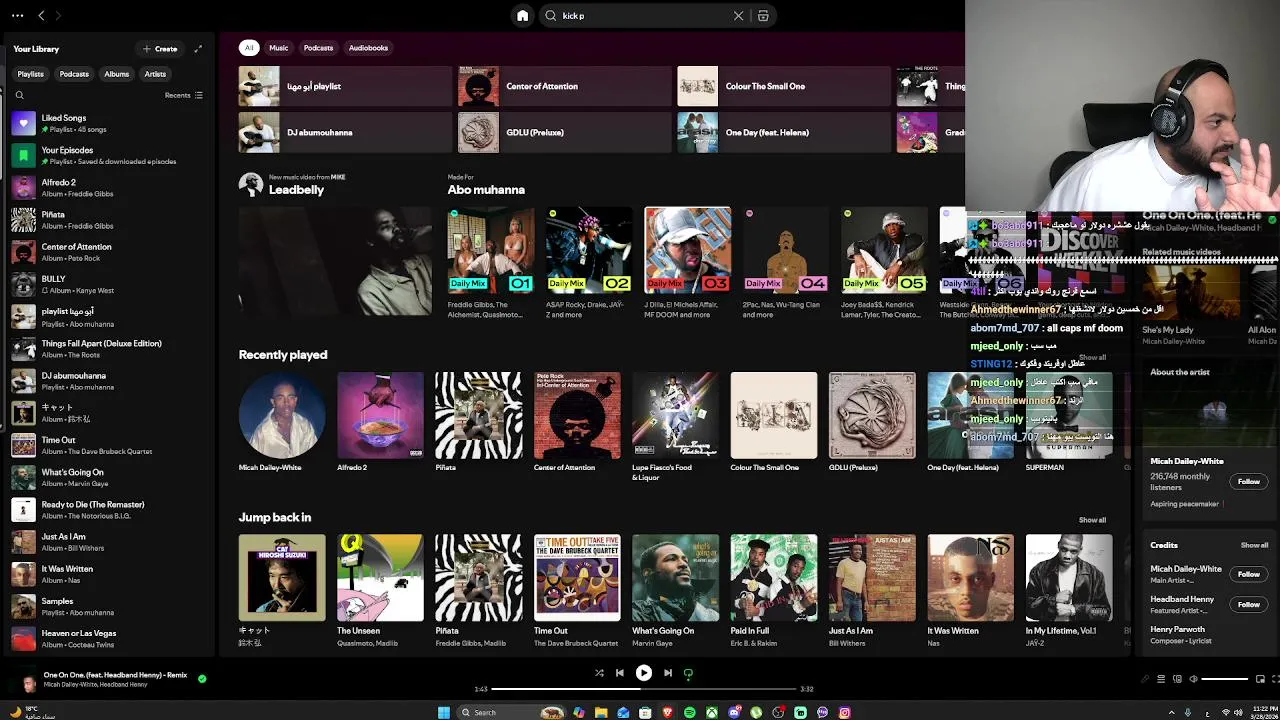Viewport: 1280px width, 720px height.
Task: Clear the search field with the X
Action: click(738, 16)
